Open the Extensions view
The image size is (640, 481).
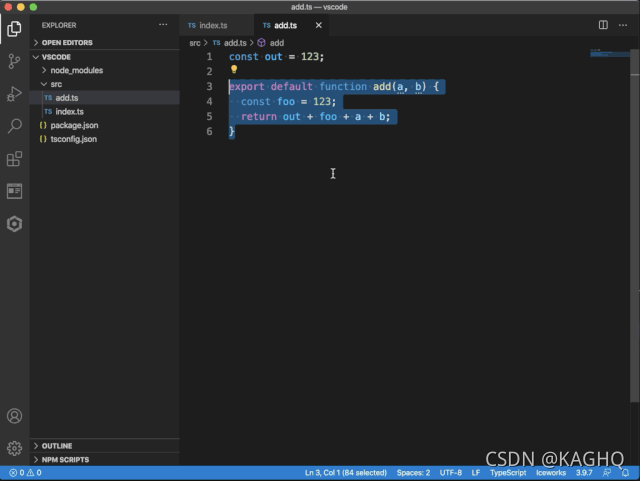[x=14, y=159]
